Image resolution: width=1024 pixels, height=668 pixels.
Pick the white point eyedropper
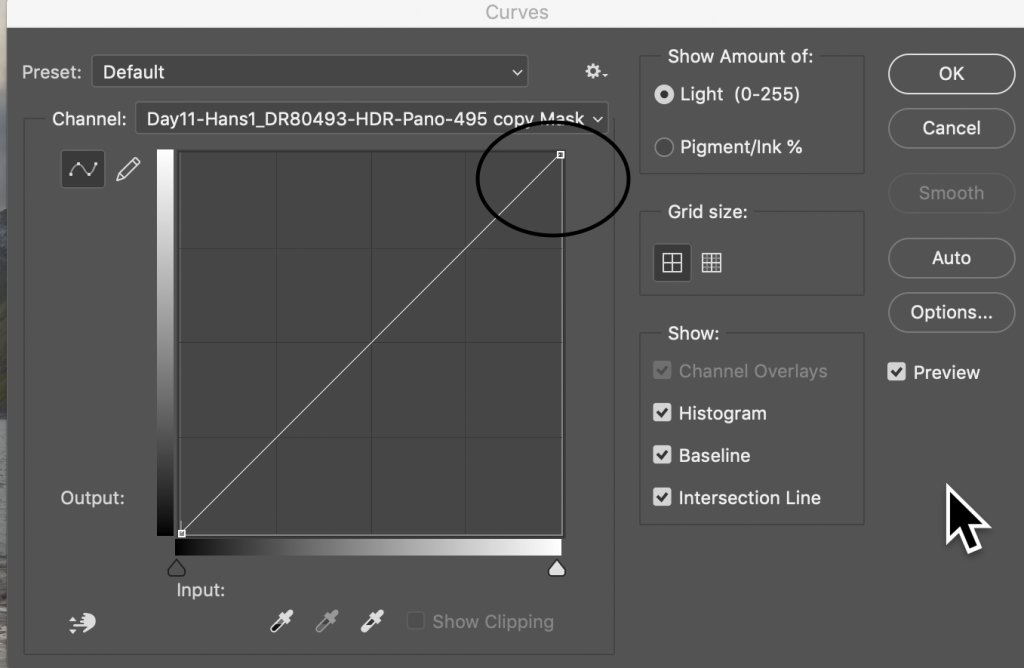click(x=372, y=622)
